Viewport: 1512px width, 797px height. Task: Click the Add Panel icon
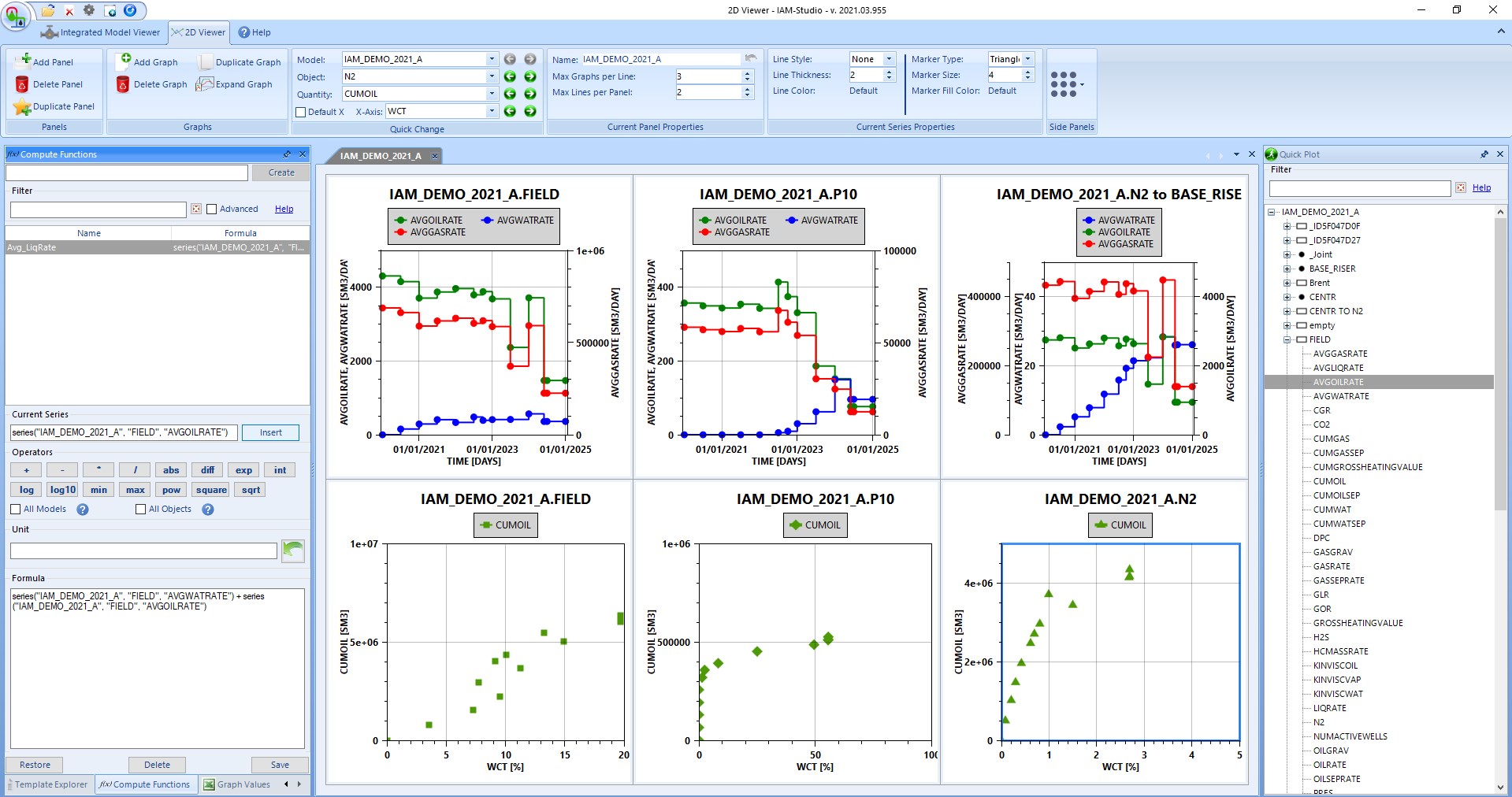pyautogui.click(x=23, y=61)
